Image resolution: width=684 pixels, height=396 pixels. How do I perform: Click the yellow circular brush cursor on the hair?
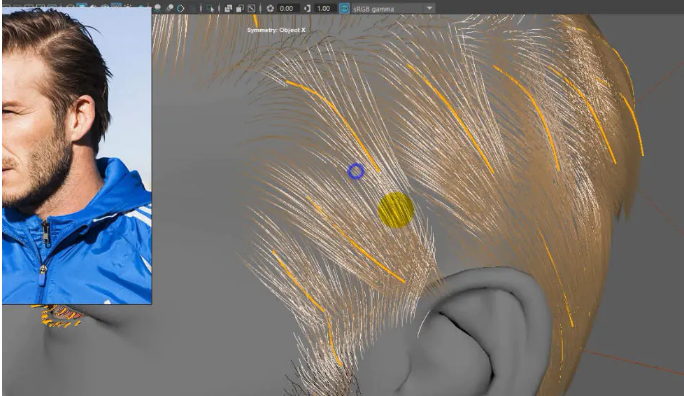[396, 210]
